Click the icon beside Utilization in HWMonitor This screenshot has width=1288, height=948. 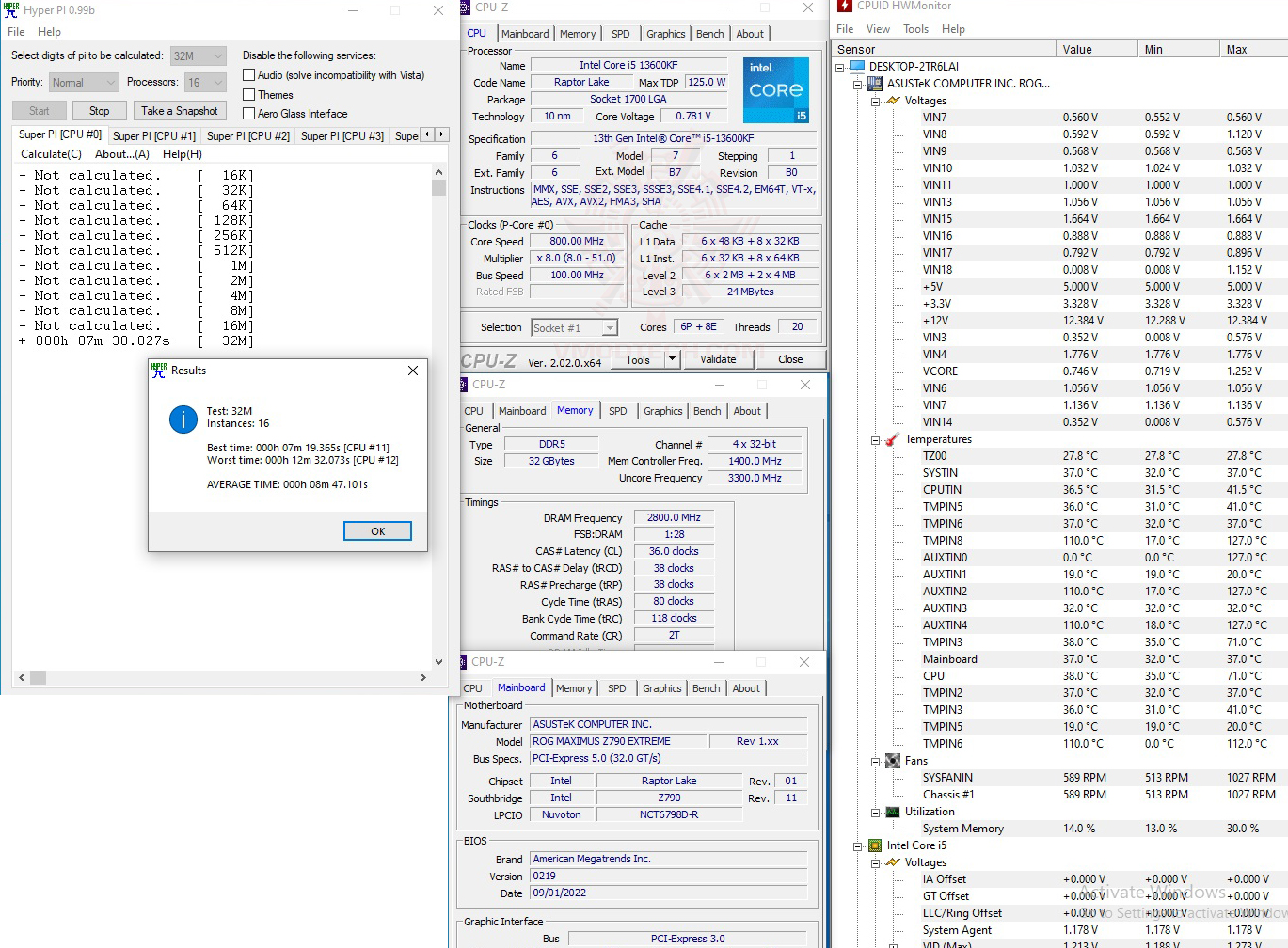point(893,812)
